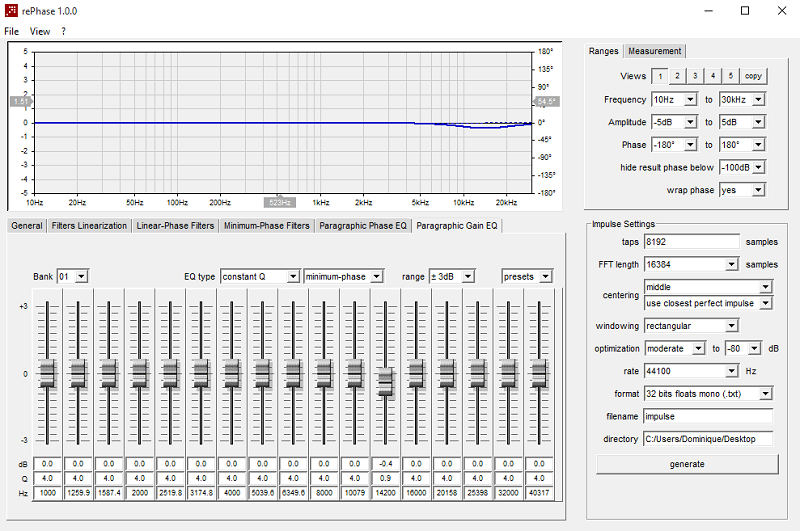The width and height of the screenshot is (800, 531).
Task: Open the Filters Linearization tab
Action: (89, 225)
